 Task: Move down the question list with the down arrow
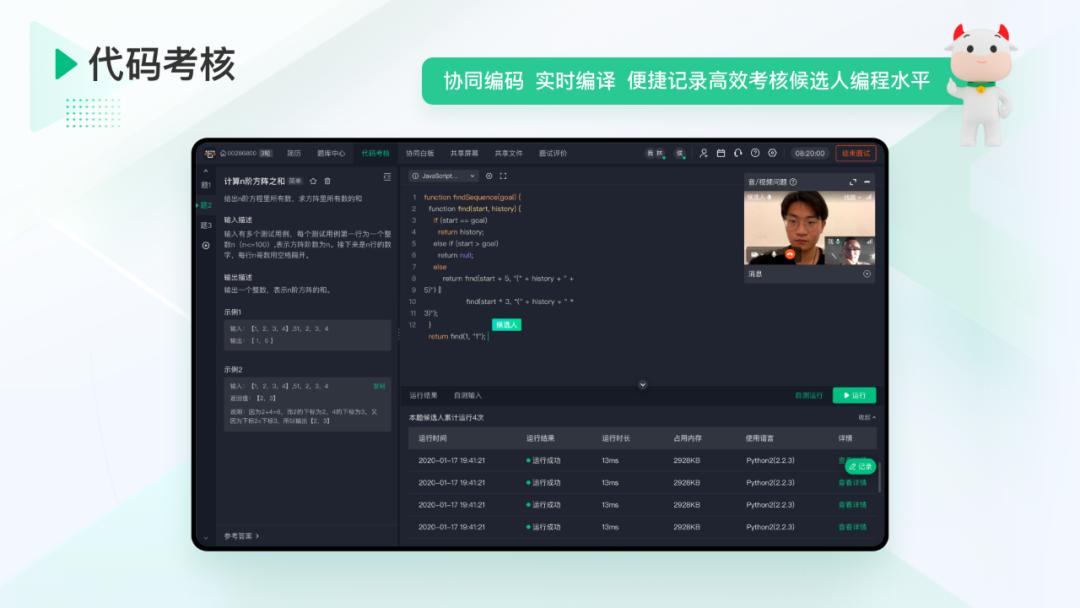pyautogui.click(x=205, y=538)
